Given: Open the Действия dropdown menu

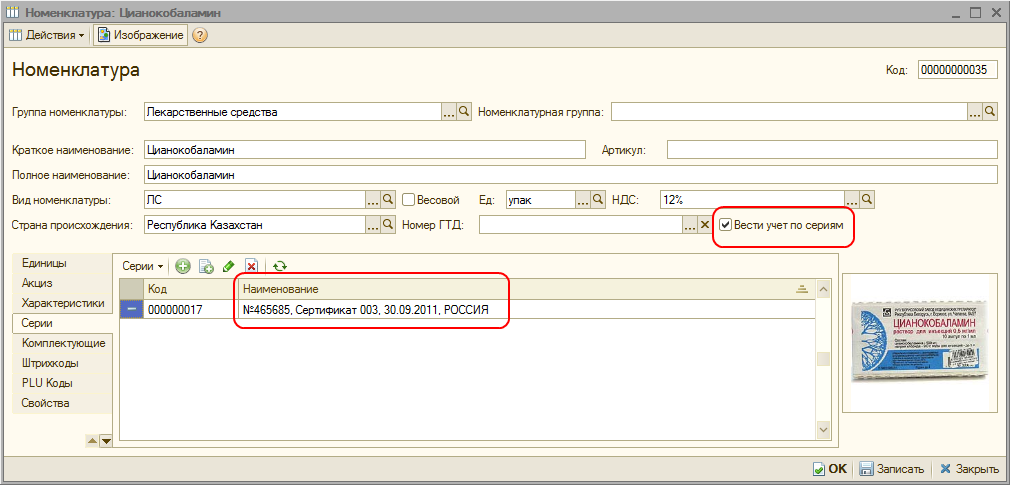Looking at the screenshot, I should coord(47,36).
